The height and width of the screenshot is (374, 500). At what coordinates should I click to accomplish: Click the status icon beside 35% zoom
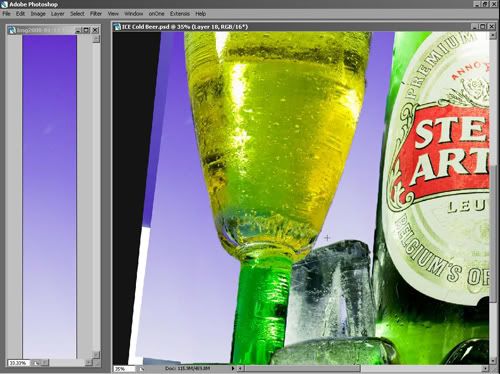point(141,369)
